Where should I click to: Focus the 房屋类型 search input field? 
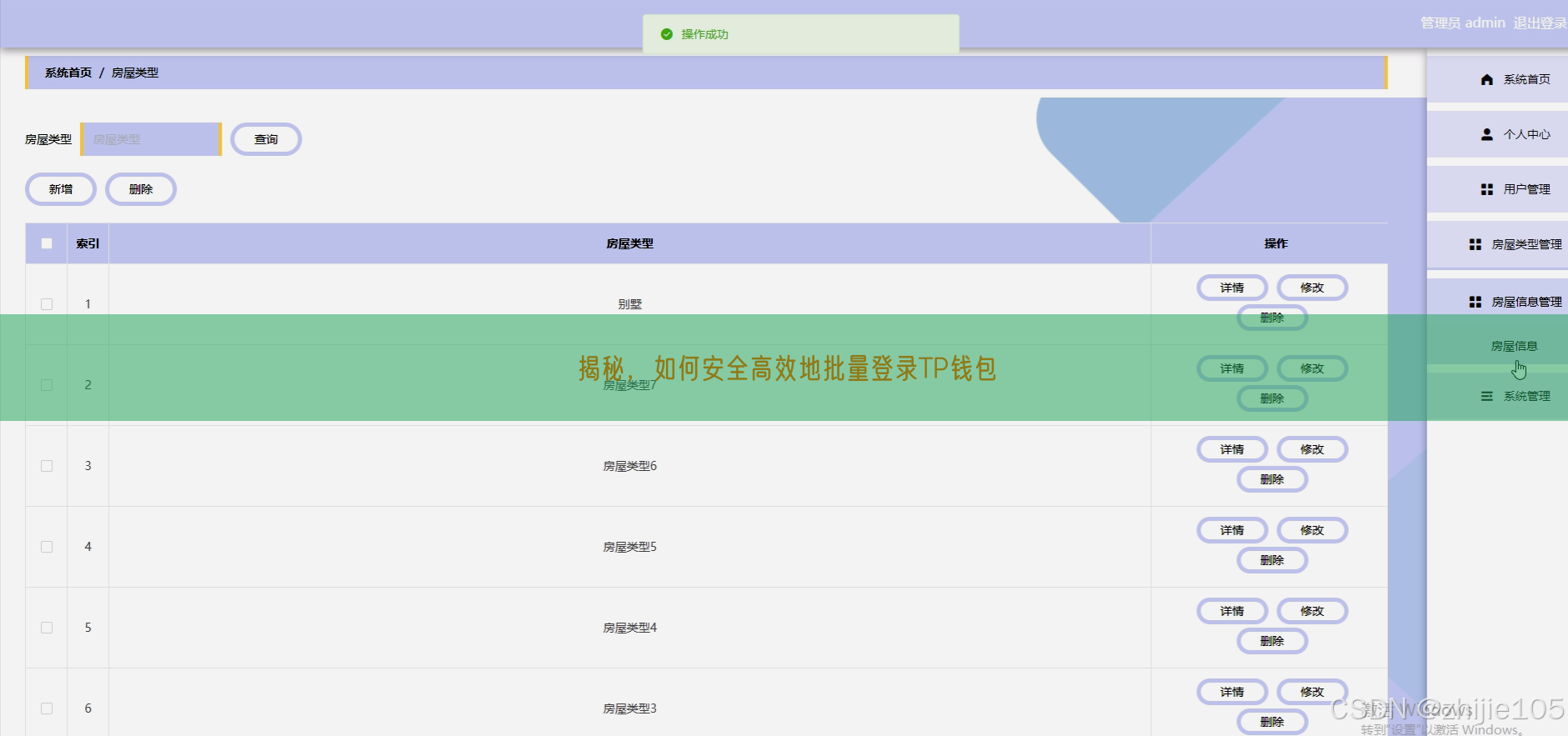[x=151, y=139]
